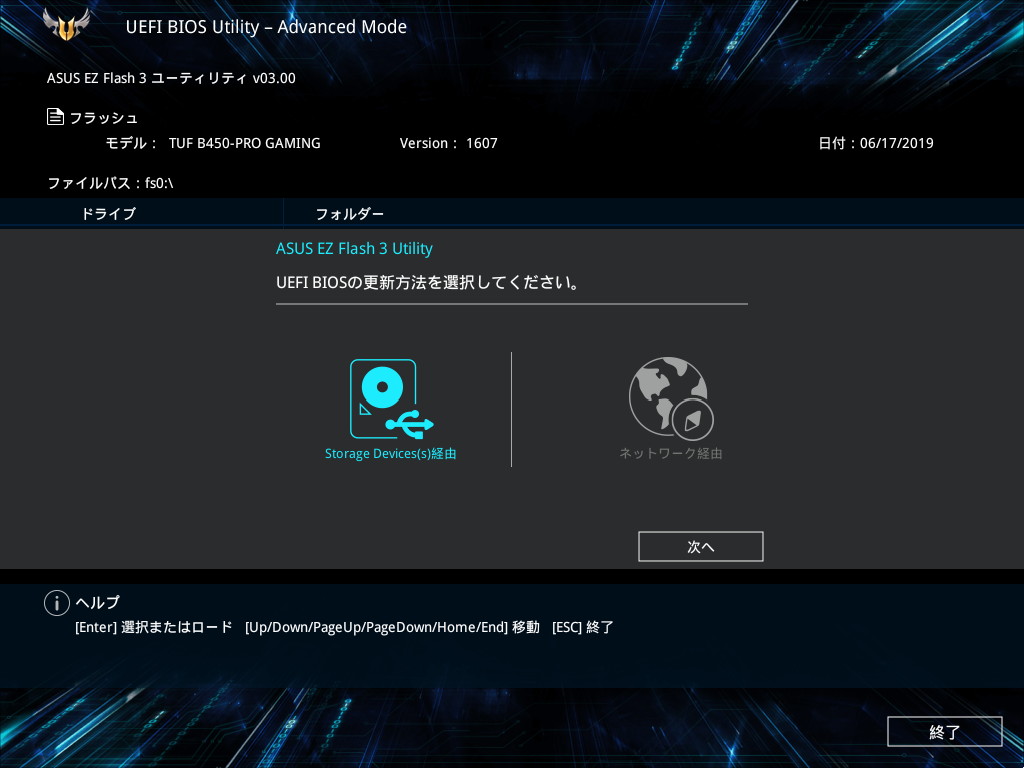Click the 'UEFI BIOSの更新方法を選択してください。' prompt
The width and height of the screenshot is (1024, 768).
428,283
